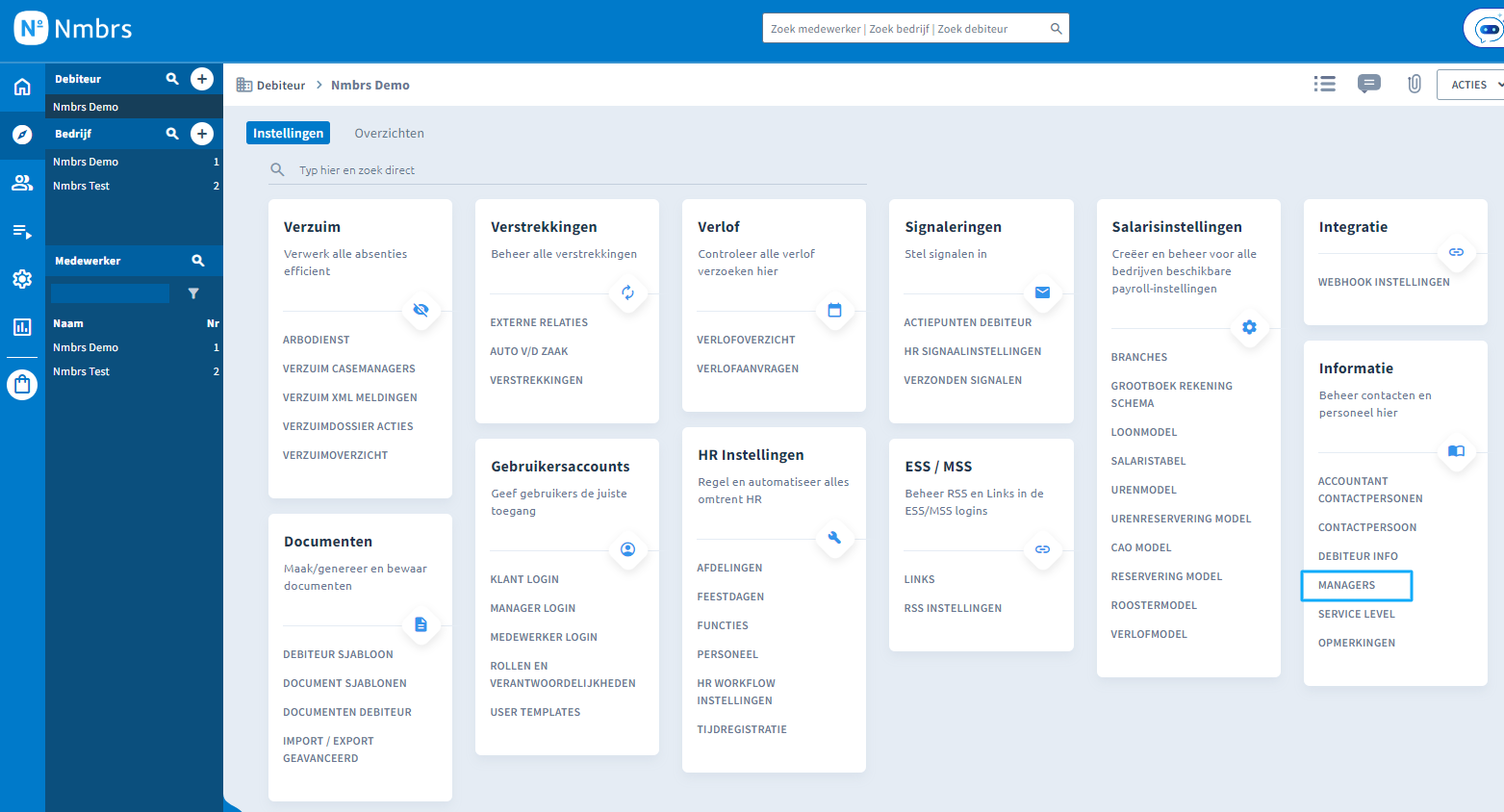Click the magnifier in top search box
The width and height of the screenshot is (1504, 812).
pyautogui.click(x=1056, y=29)
